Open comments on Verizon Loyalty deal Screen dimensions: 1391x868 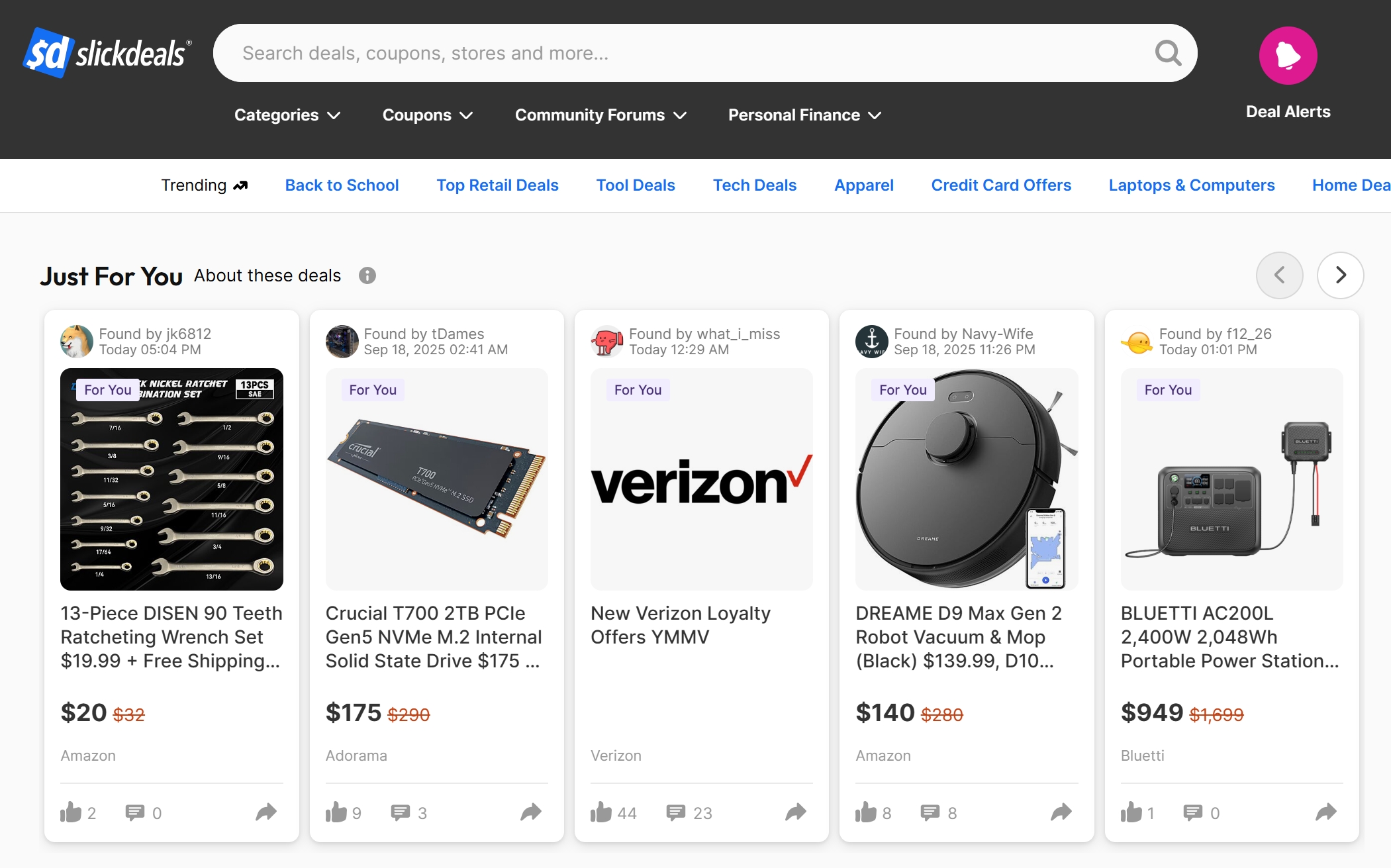click(x=676, y=812)
